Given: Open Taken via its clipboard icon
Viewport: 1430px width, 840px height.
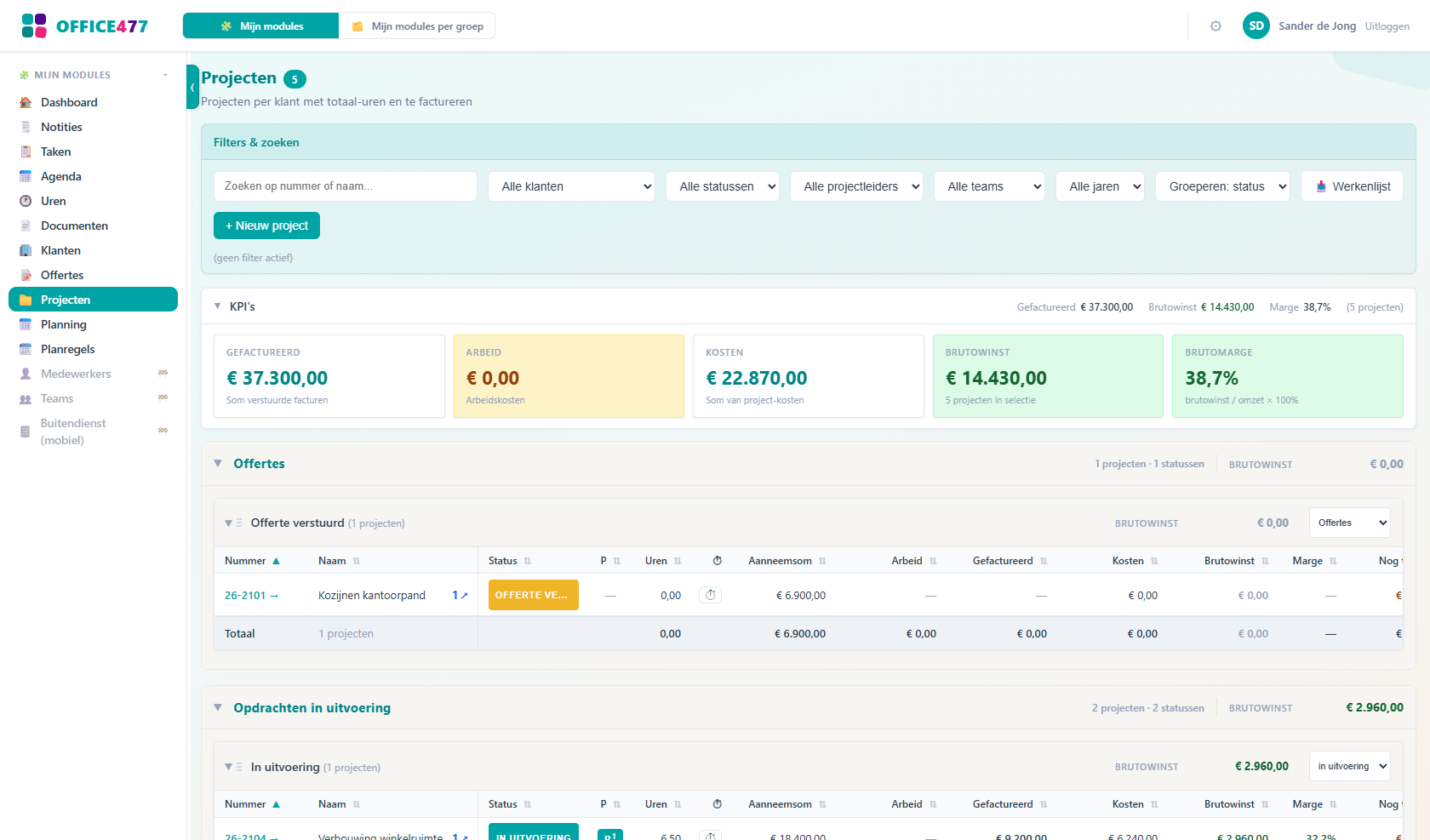Looking at the screenshot, I should [26, 151].
